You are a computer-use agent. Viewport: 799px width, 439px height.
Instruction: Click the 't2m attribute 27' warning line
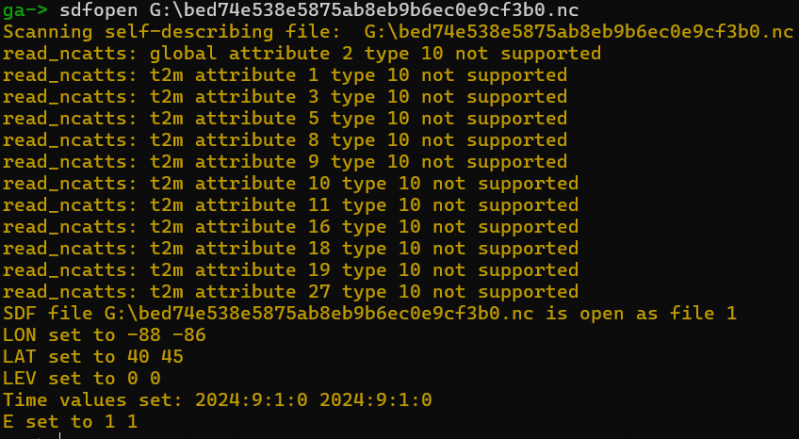tap(290, 292)
